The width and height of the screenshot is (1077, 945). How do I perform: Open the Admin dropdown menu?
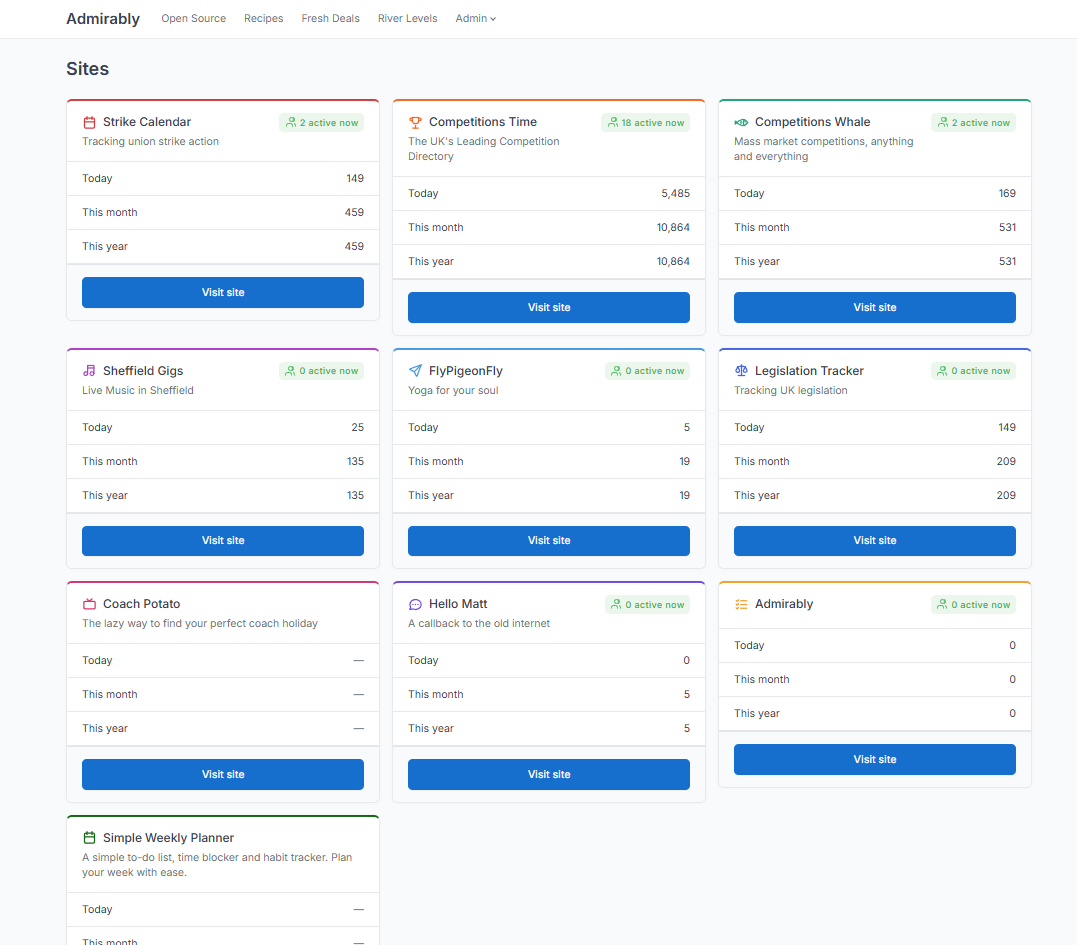click(x=475, y=19)
